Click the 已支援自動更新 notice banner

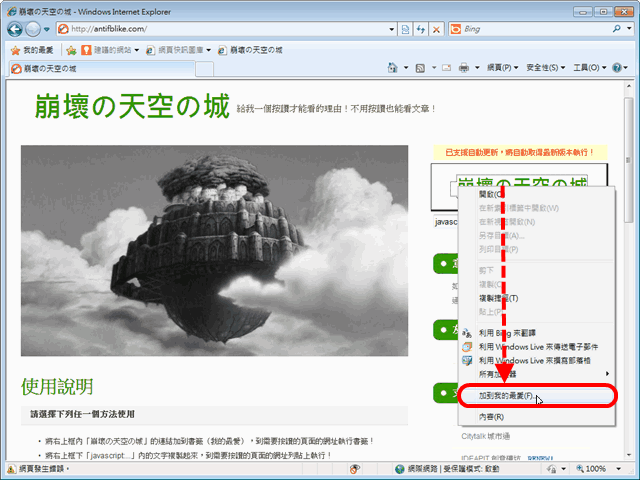tap(520, 153)
